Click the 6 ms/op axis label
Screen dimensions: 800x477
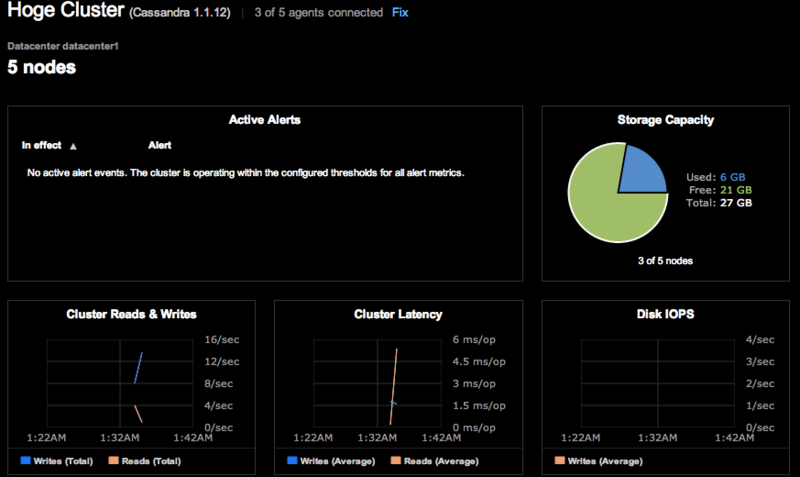(x=474, y=339)
